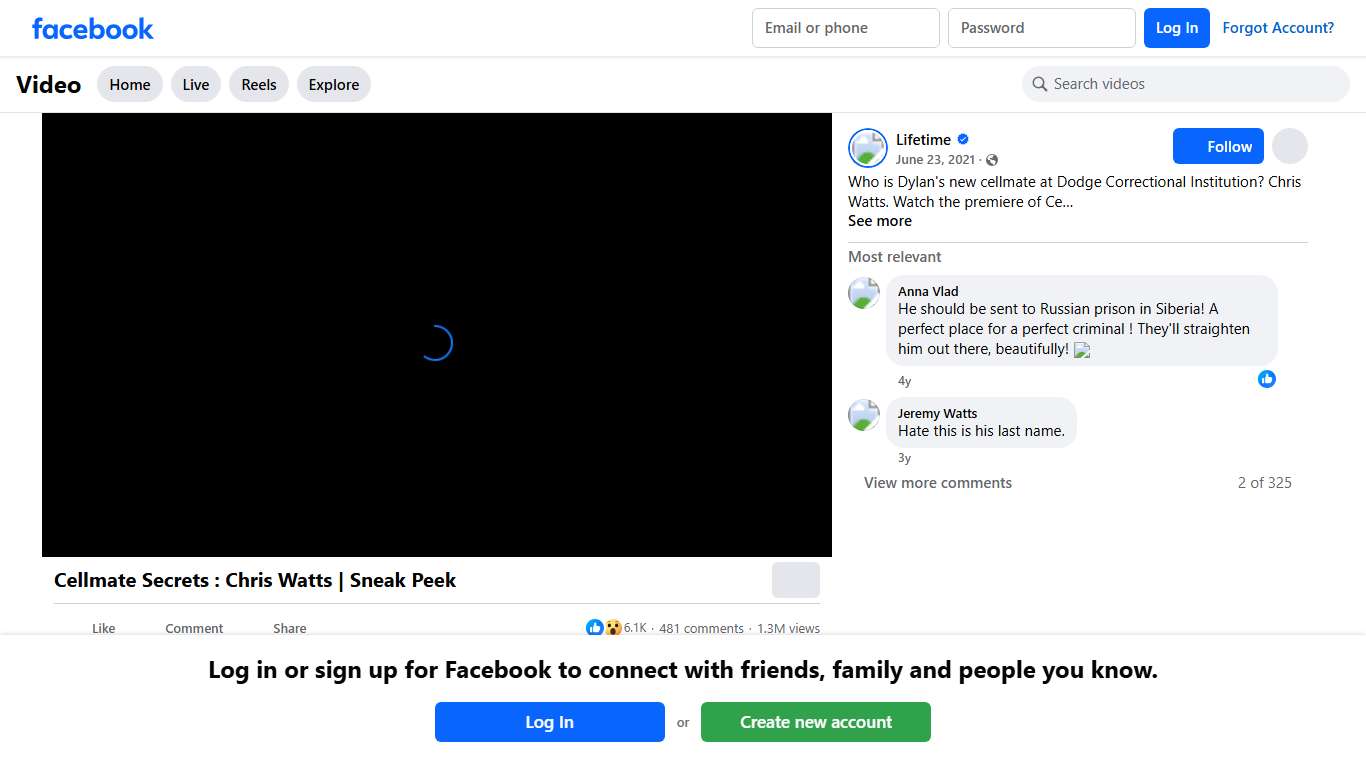Screen dimensions: 1366x768
Task: Focus the Email or phone field
Action: pyautogui.click(x=845, y=28)
